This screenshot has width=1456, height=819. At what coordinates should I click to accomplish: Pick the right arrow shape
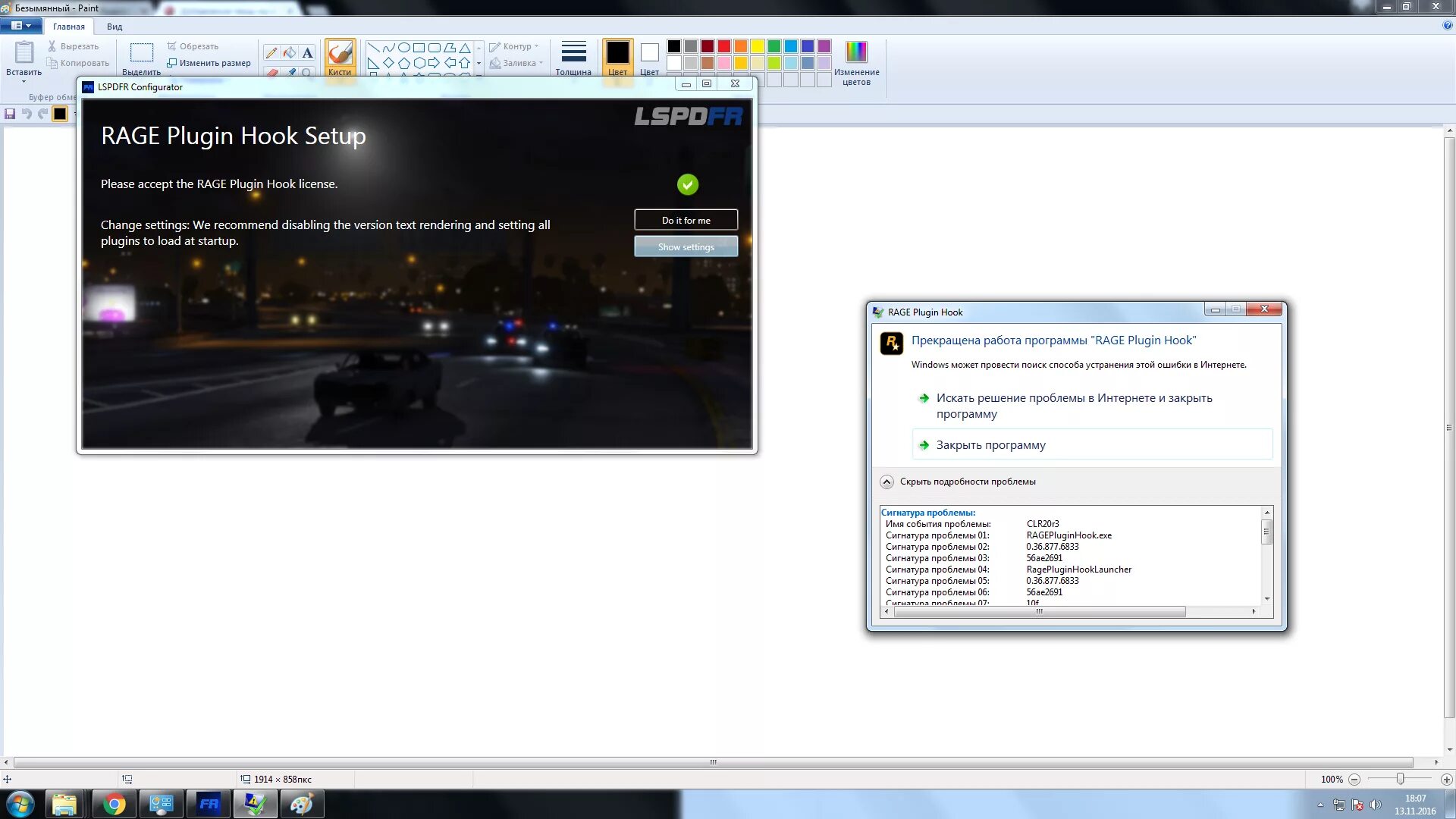pyautogui.click(x=434, y=63)
